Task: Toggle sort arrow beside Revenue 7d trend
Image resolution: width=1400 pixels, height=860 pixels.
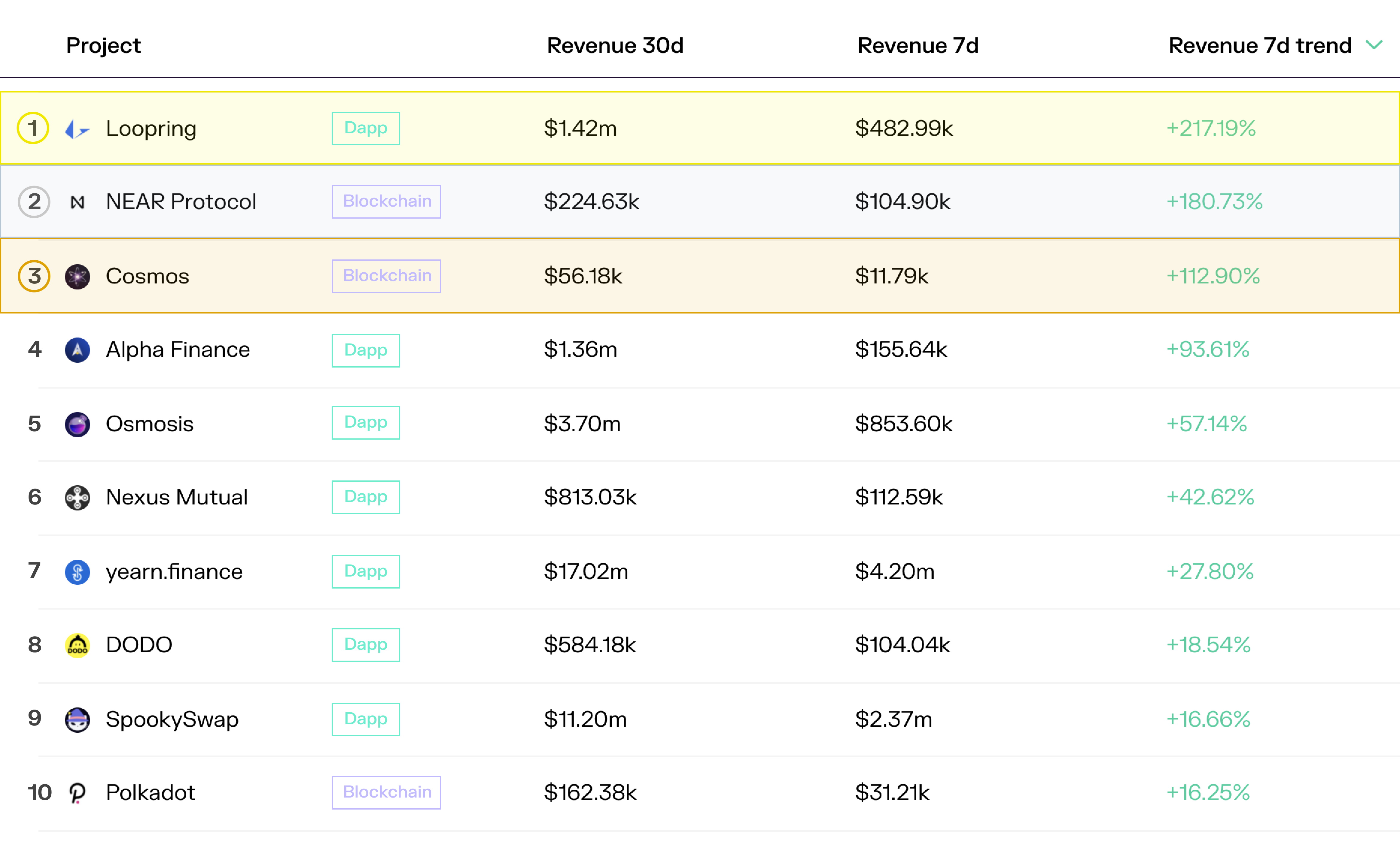Action: (x=1374, y=46)
